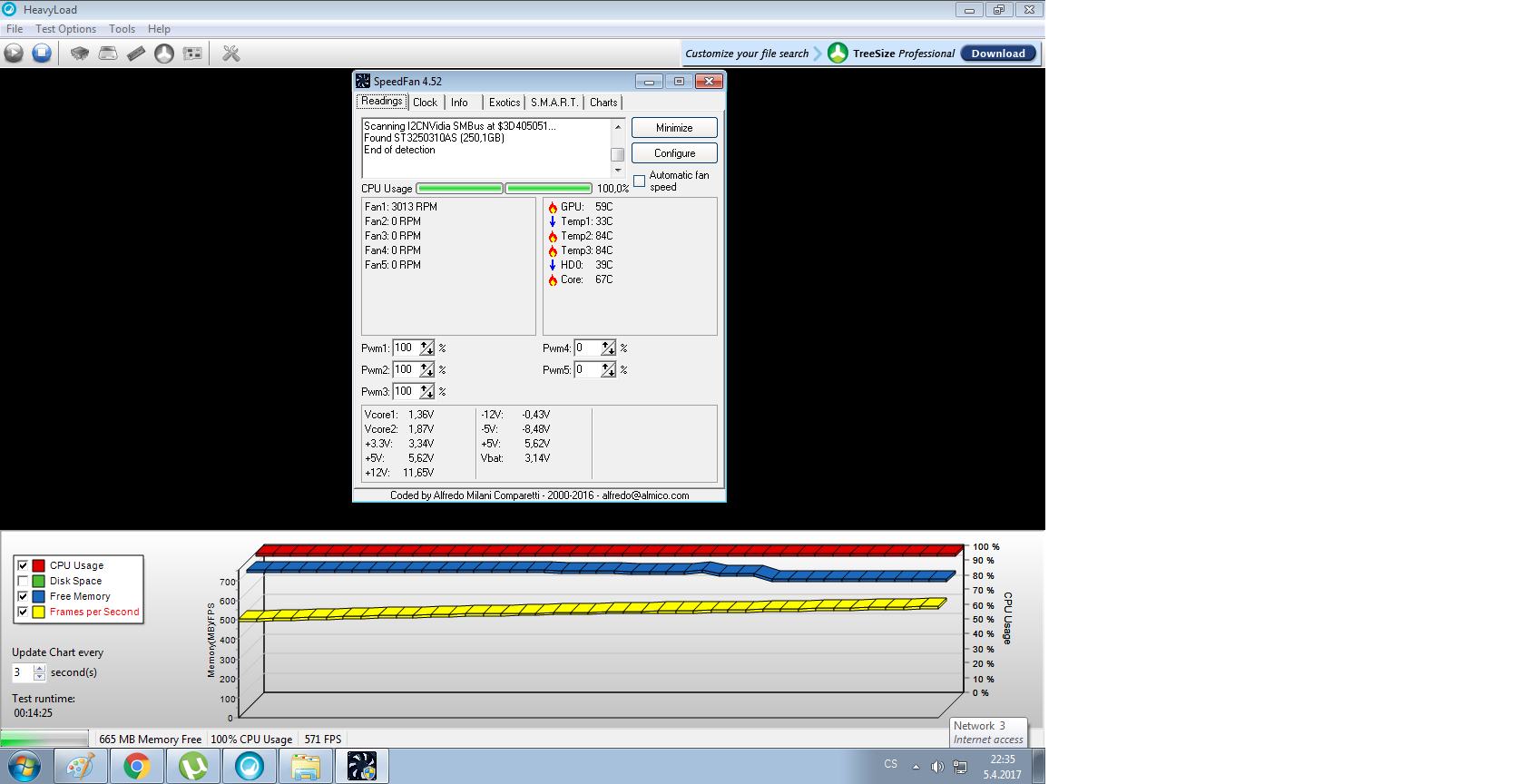Click the SpeedFan Minimize button

(674, 128)
